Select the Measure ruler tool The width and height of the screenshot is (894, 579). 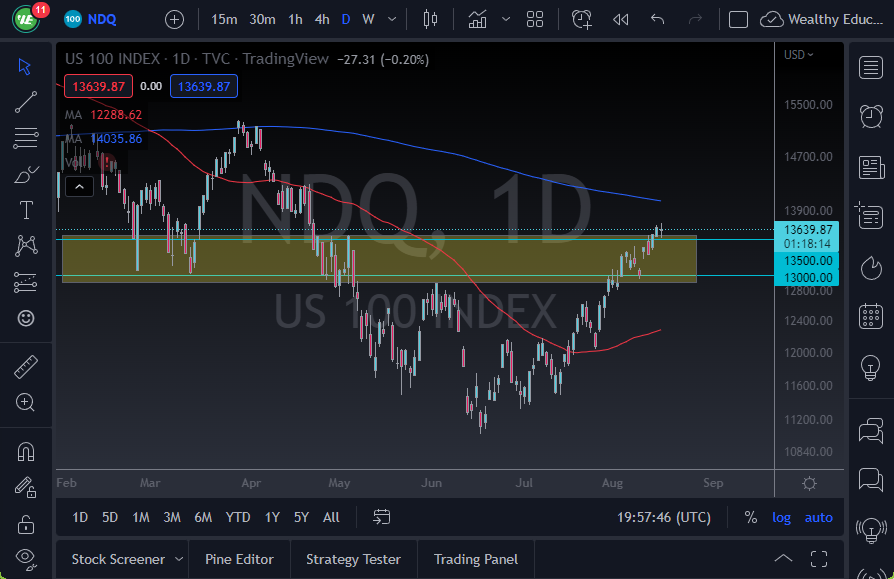pos(26,368)
